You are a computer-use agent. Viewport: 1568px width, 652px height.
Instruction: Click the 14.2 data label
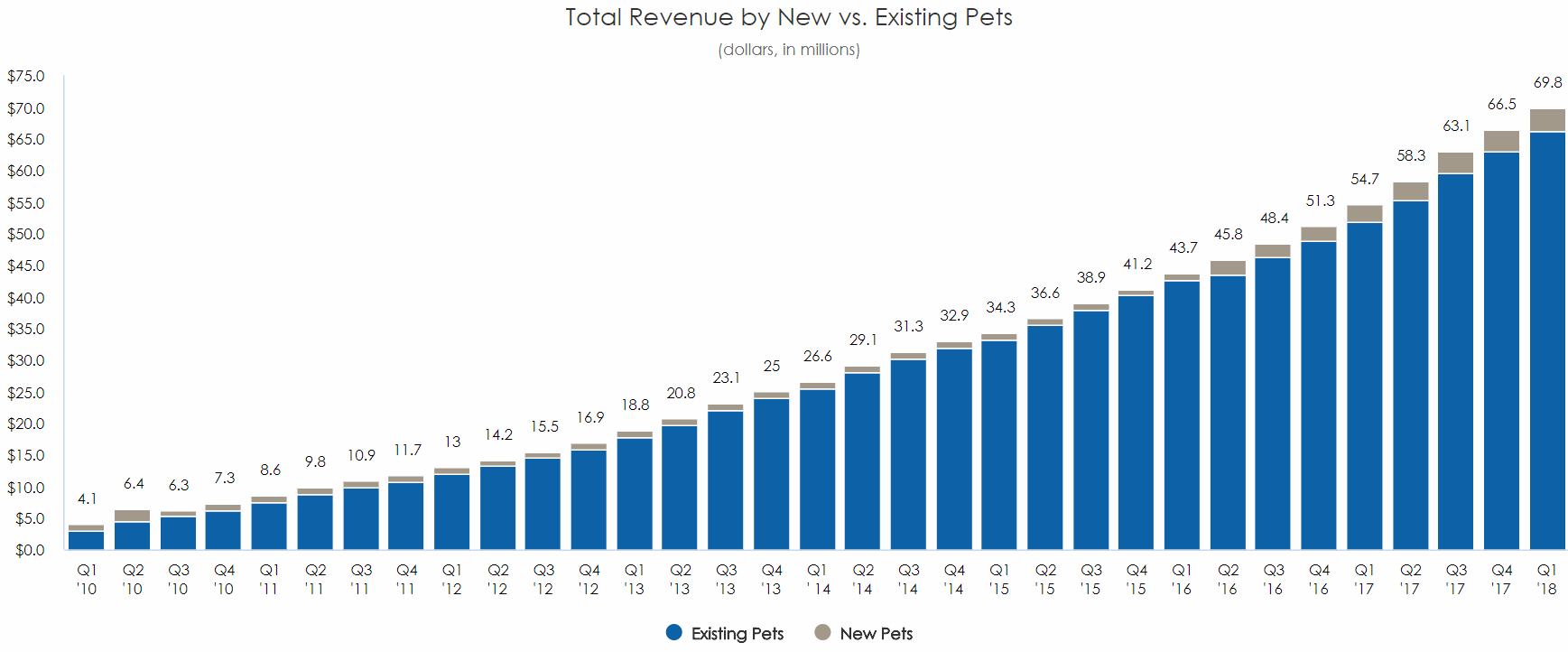pyautogui.click(x=498, y=434)
